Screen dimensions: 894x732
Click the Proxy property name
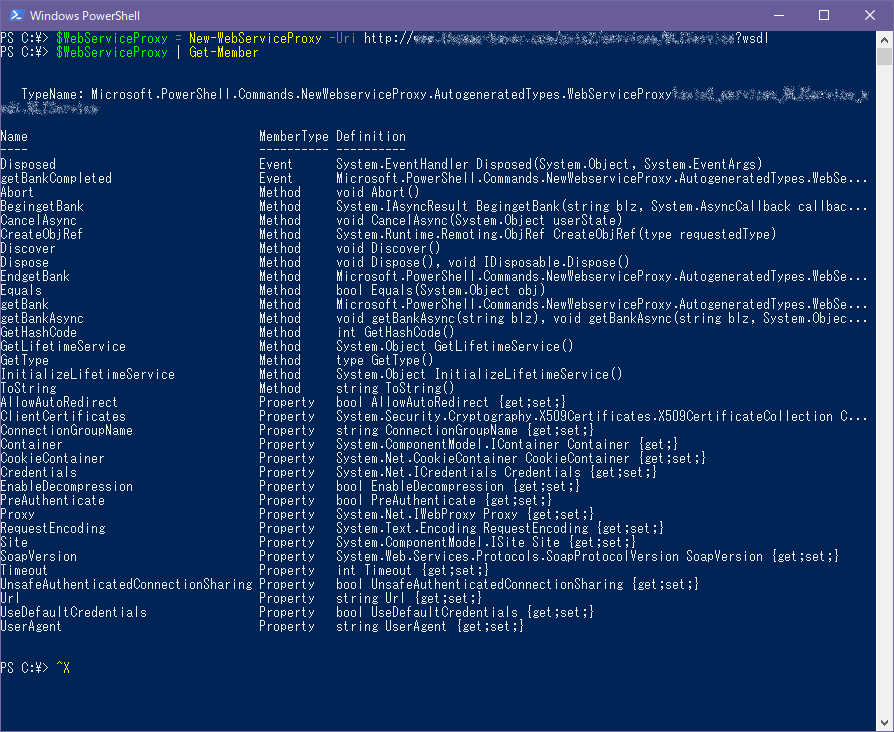[x=18, y=514]
